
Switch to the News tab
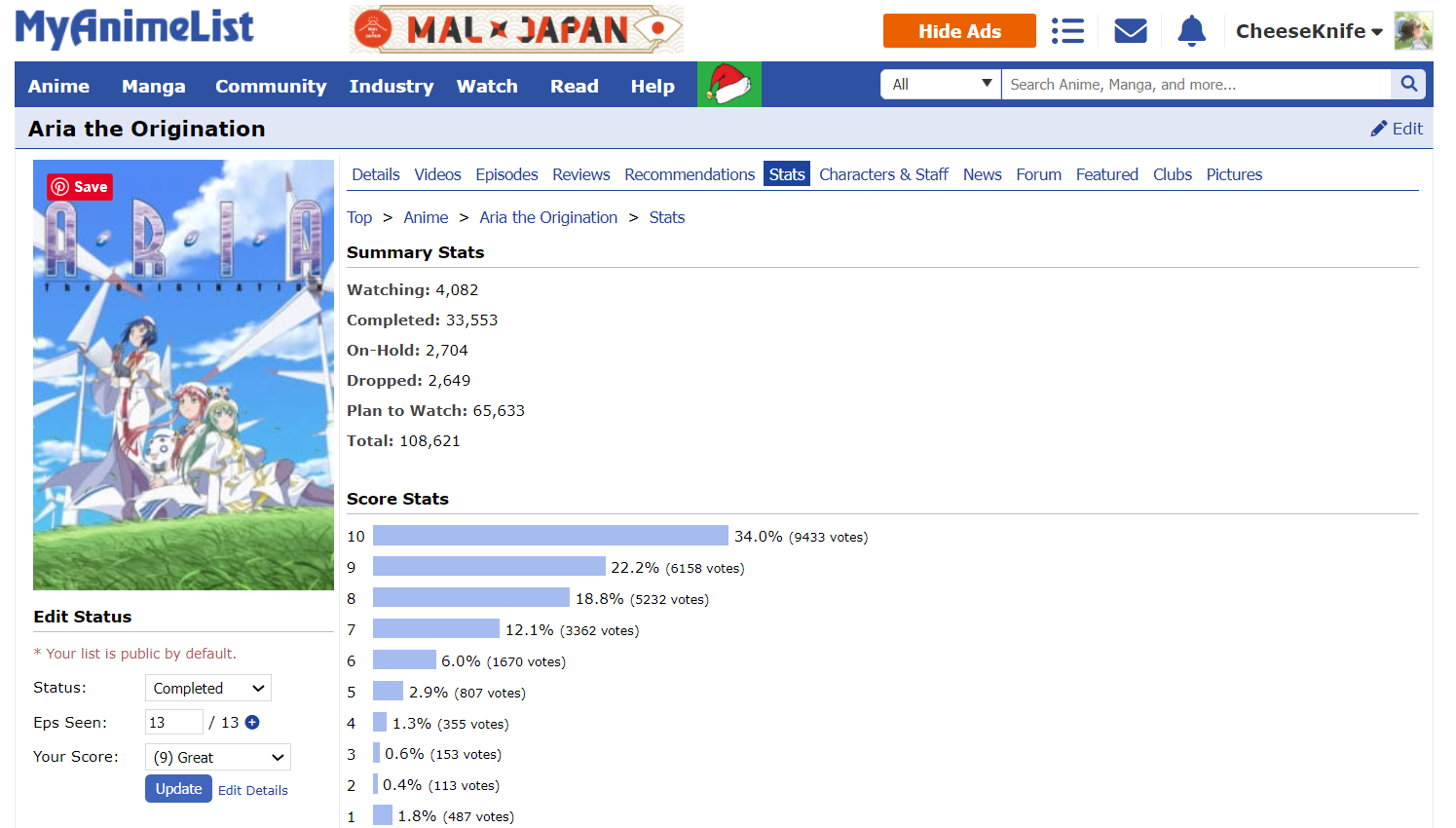(982, 174)
